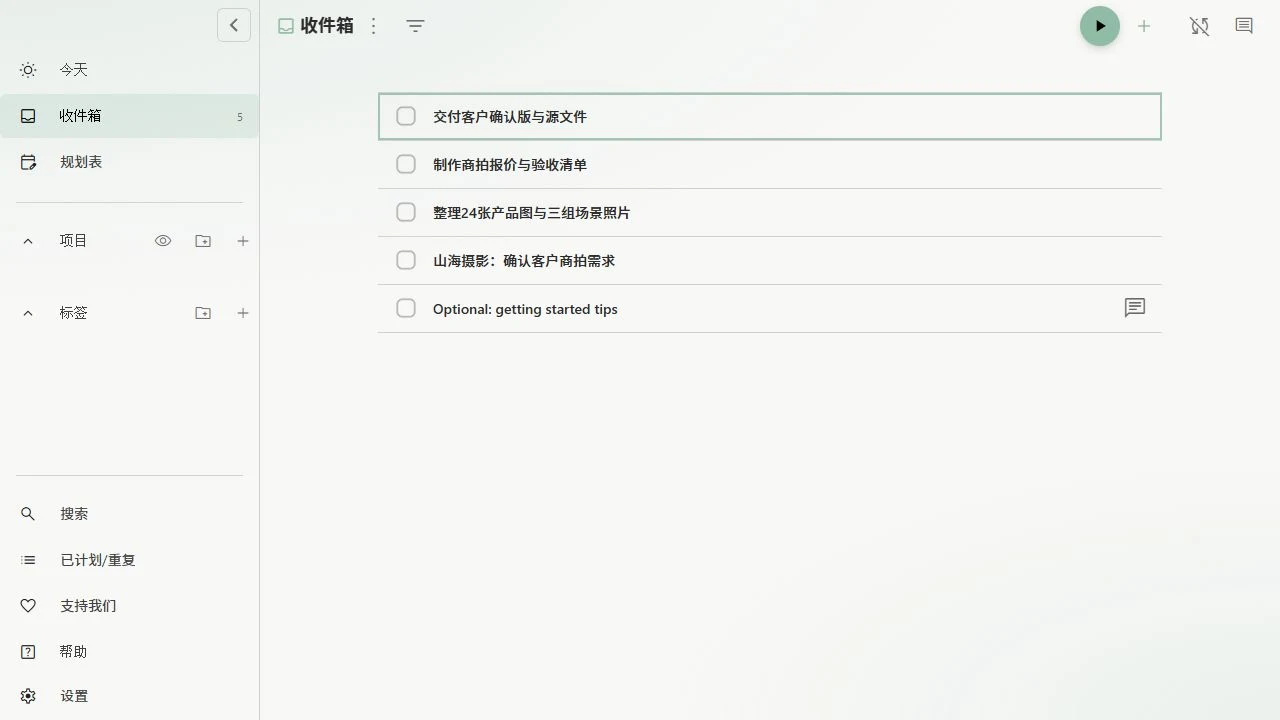Screen dimensions: 1280x720
Task: Check off 交付客户确认版与源文件
Action: point(406,116)
